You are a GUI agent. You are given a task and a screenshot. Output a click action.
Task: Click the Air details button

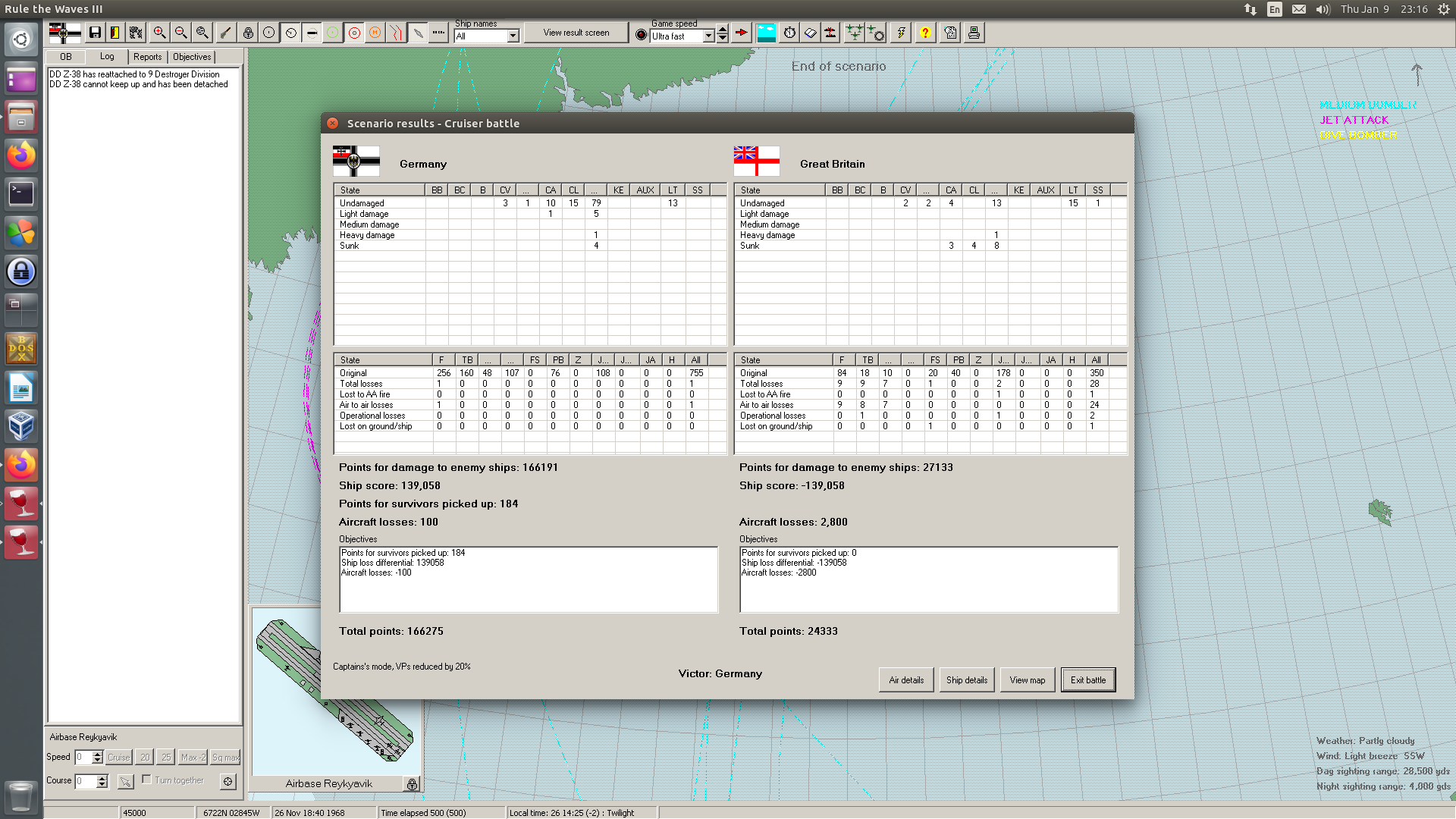tap(906, 680)
